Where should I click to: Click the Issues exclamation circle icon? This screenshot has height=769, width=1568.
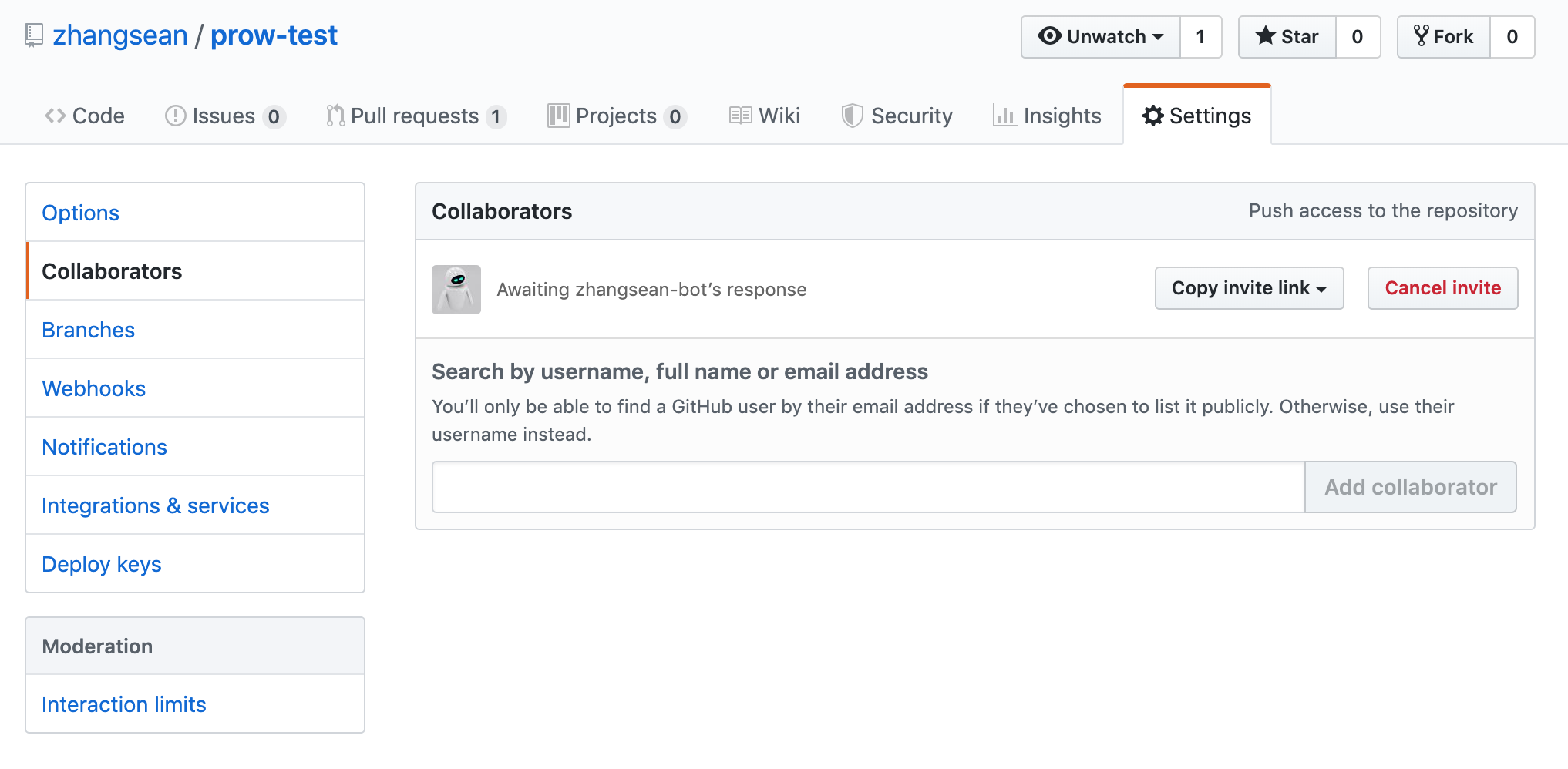176,116
